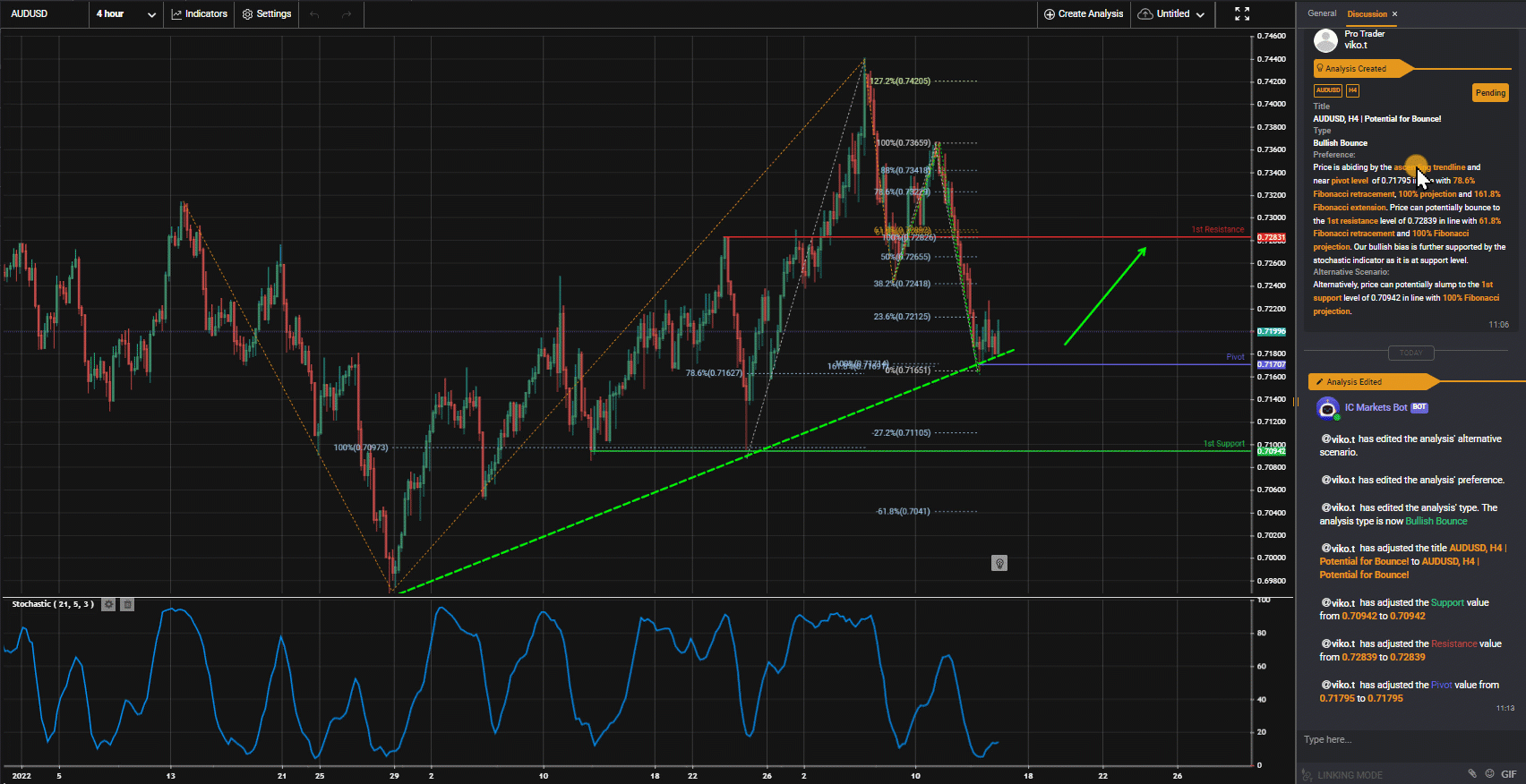Image resolution: width=1526 pixels, height=784 pixels.
Task: Click the 'ascending trendline' link in analysis
Action: click(1429, 167)
